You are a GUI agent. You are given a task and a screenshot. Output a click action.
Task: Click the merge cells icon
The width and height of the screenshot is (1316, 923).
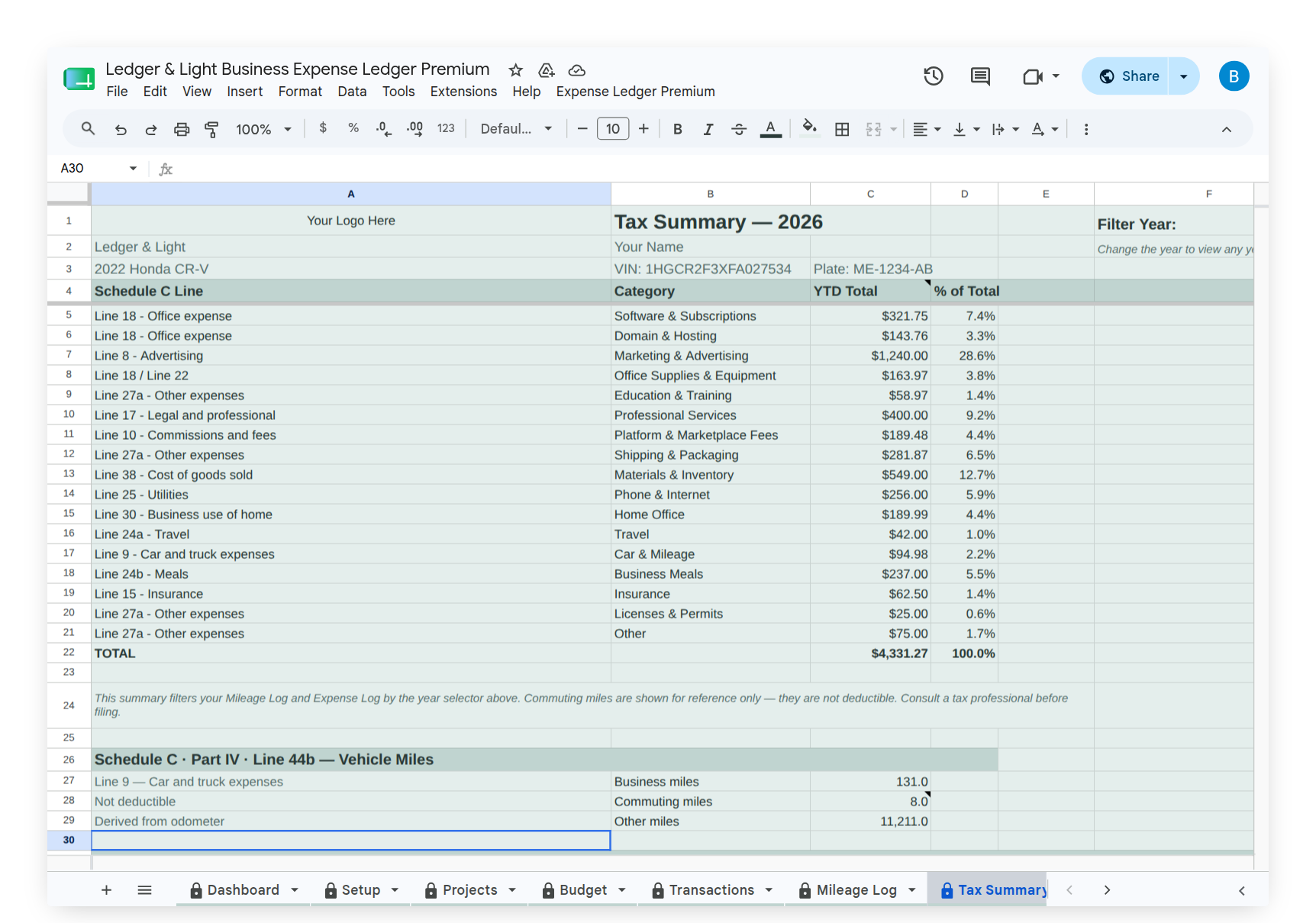coord(874,129)
